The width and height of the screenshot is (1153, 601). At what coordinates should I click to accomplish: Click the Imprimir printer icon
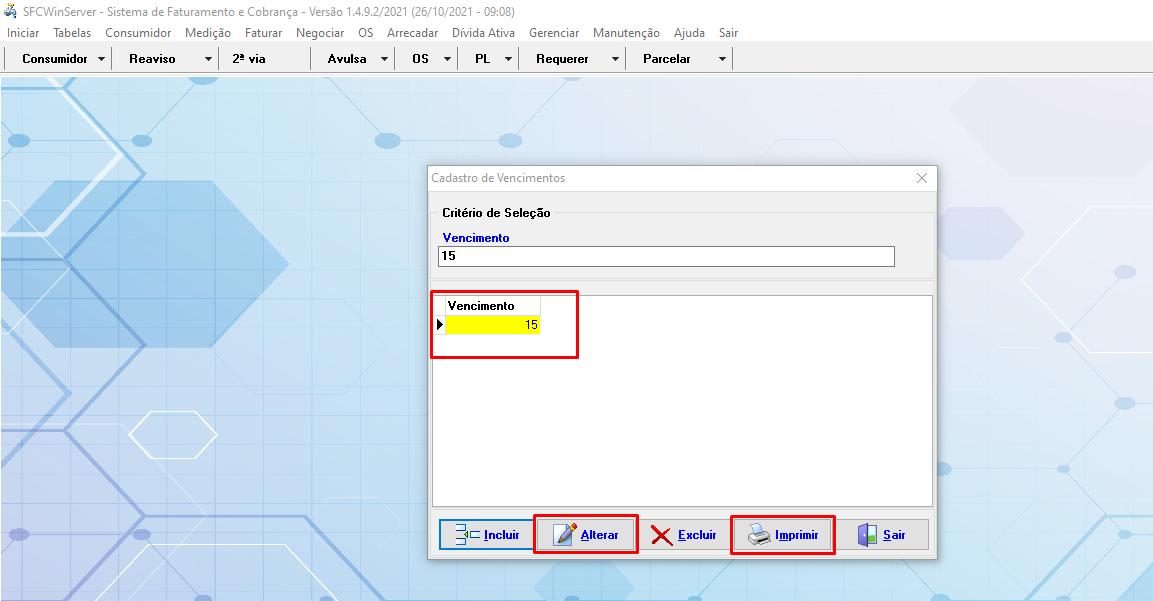tap(760, 535)
